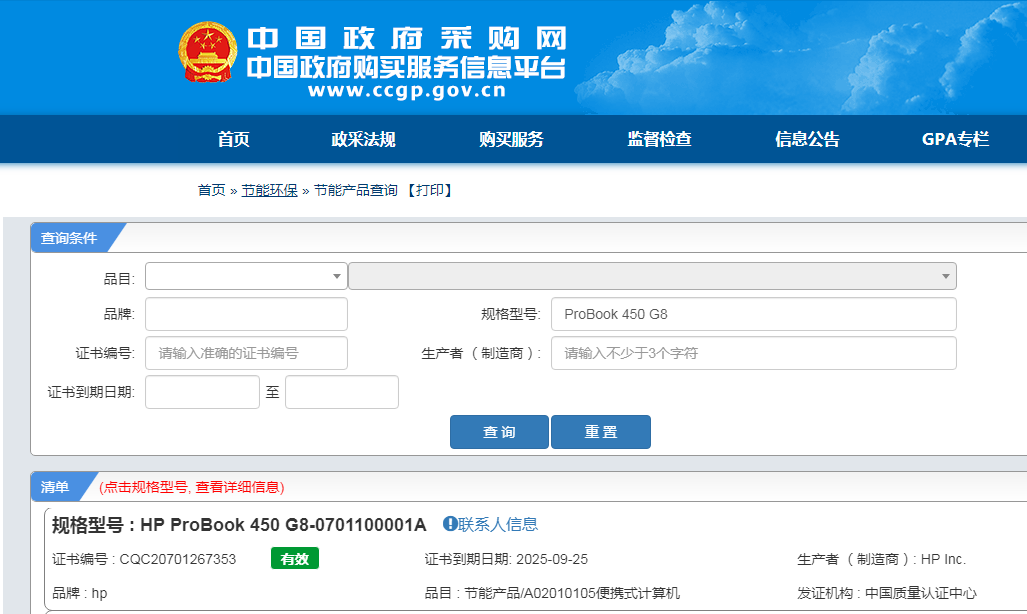Click the info icon beside 联系人信息
This screenshot has width=1027, height=614.
click(x=450, y=524)
